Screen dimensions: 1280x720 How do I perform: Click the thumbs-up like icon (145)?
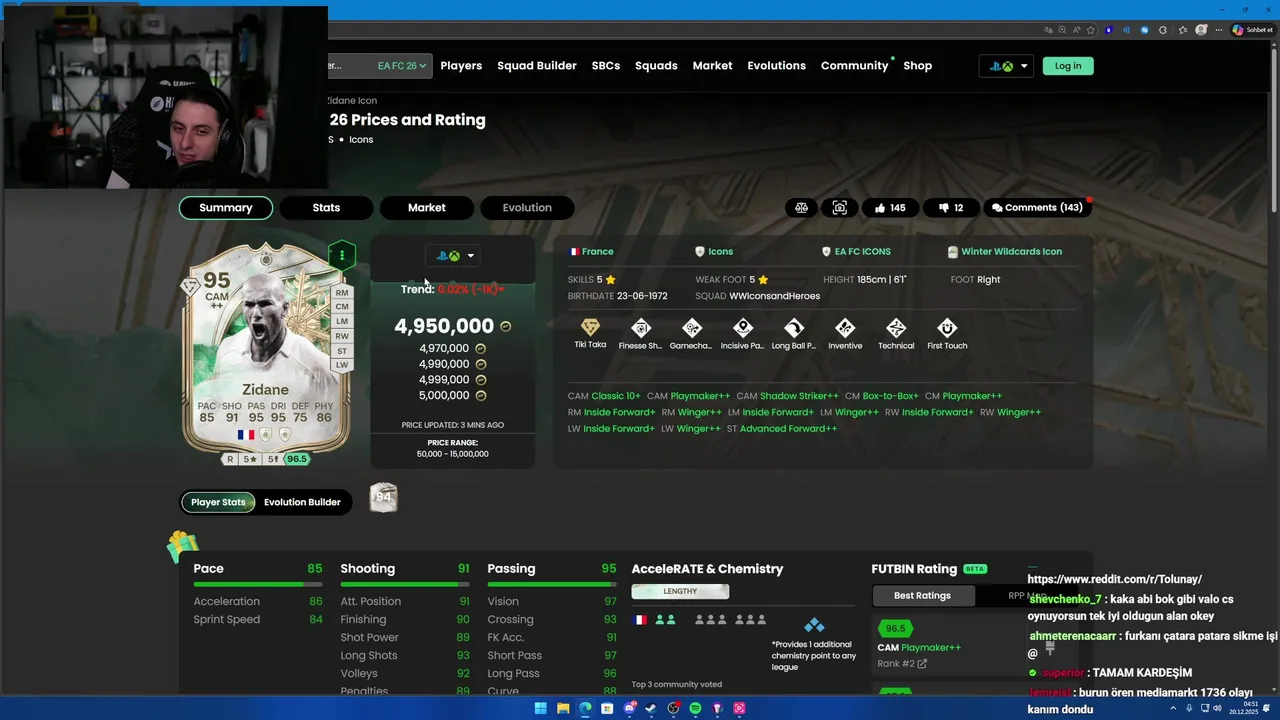880,208
